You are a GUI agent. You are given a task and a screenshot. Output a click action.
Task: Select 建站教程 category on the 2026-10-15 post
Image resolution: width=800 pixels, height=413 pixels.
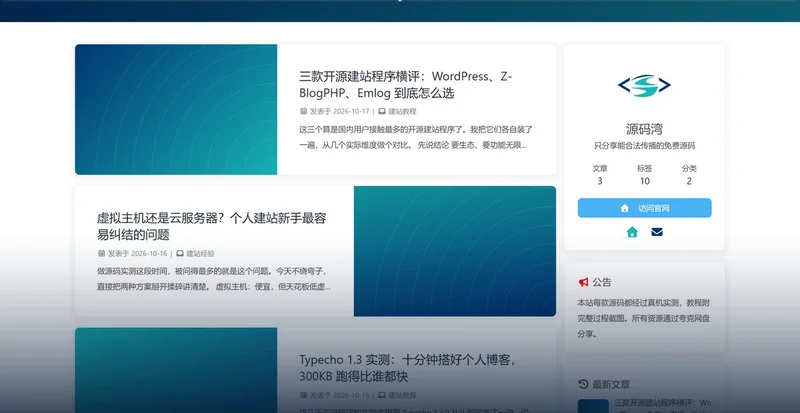pos(402,395)
